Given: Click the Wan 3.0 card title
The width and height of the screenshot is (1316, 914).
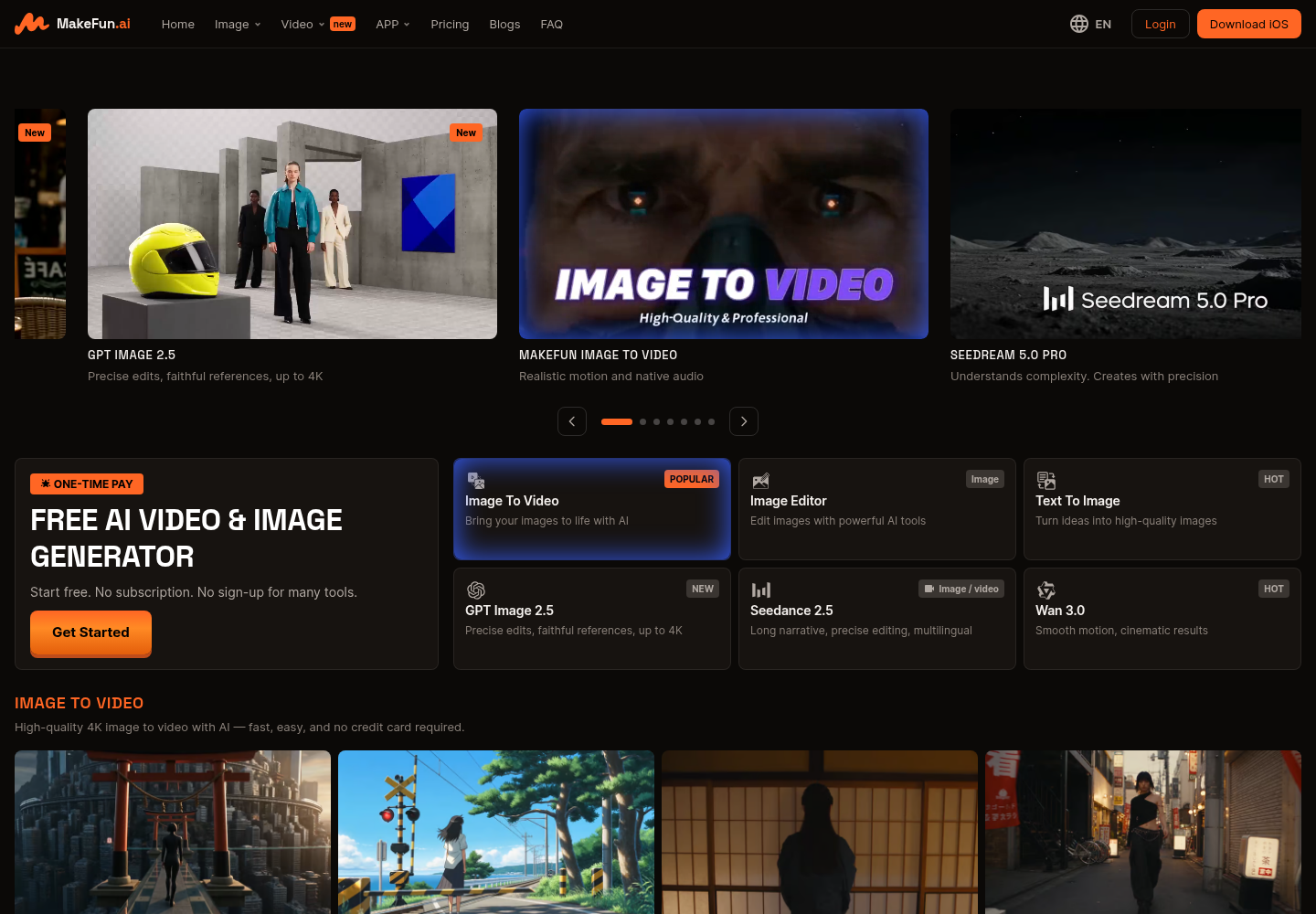Looking at the screenshot, I should pyautogui.click(x=1060, y=611).
